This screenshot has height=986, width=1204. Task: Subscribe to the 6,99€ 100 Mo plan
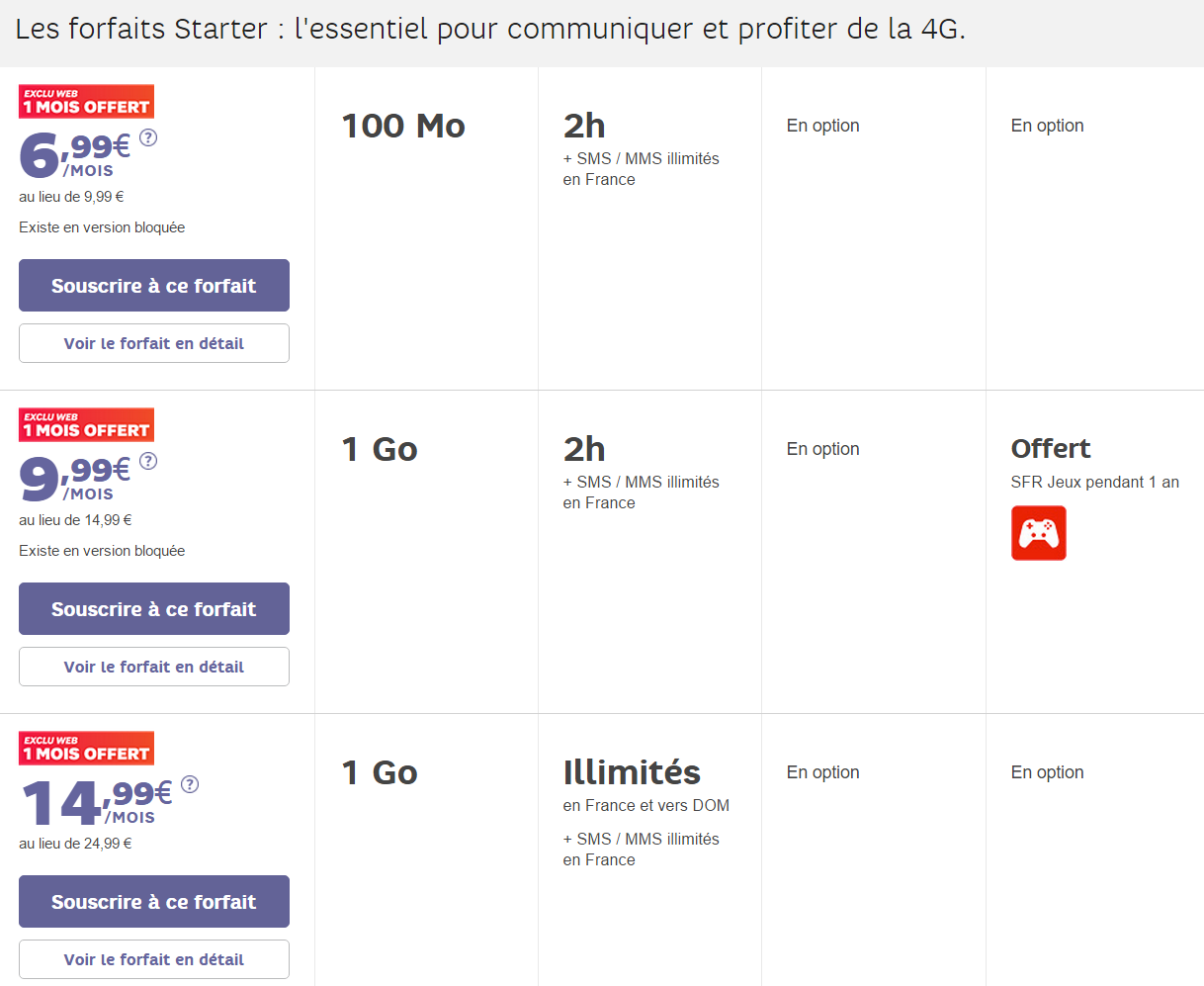(x=153, y=285)
